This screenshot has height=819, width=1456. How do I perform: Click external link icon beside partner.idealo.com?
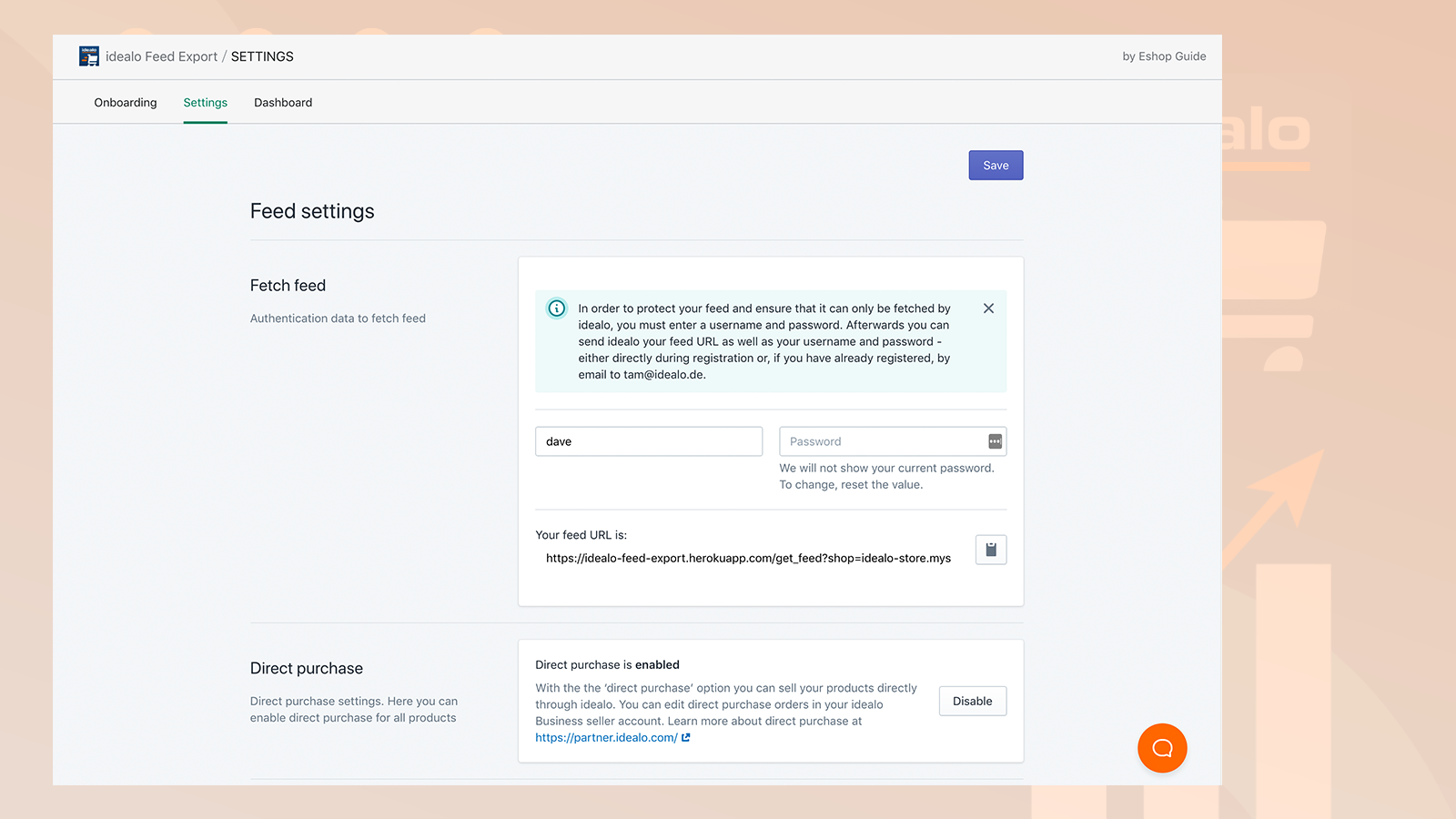(x=686, y=738)
